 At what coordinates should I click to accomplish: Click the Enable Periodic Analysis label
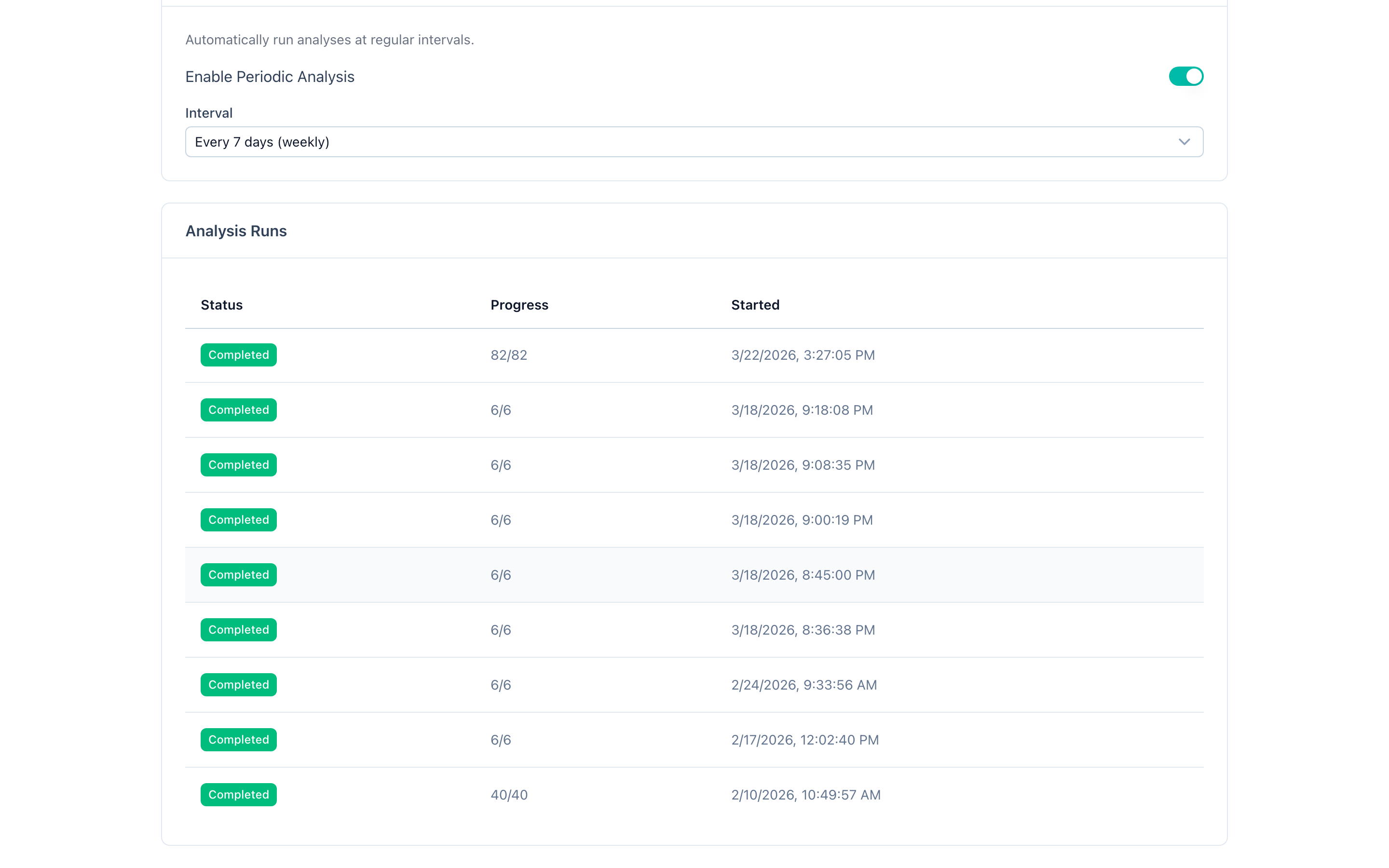[270, 76]
